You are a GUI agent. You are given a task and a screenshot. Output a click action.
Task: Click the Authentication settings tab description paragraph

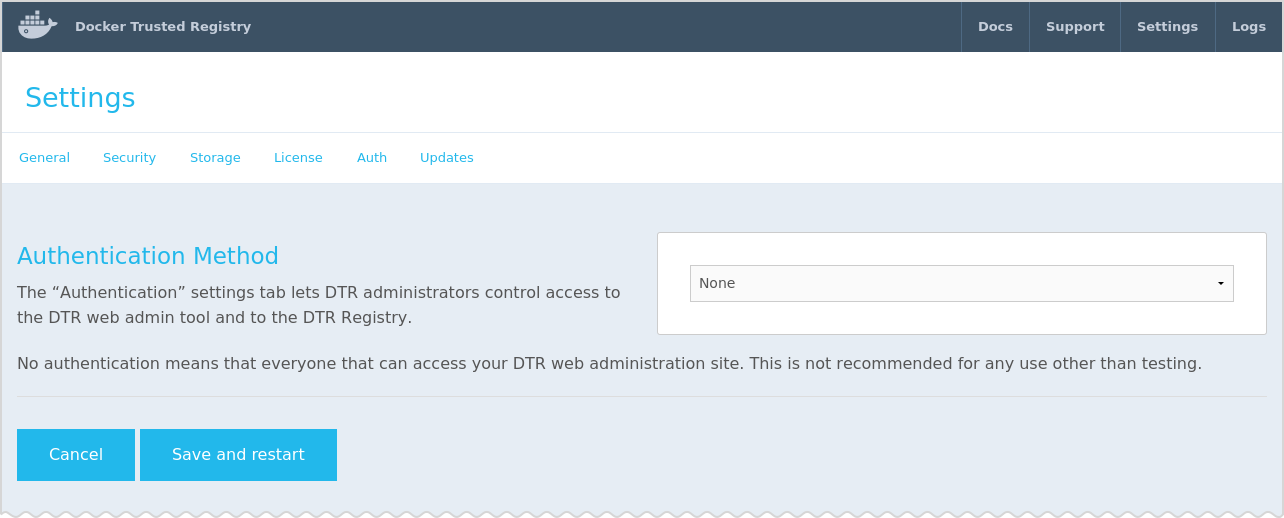pos(318,305)
